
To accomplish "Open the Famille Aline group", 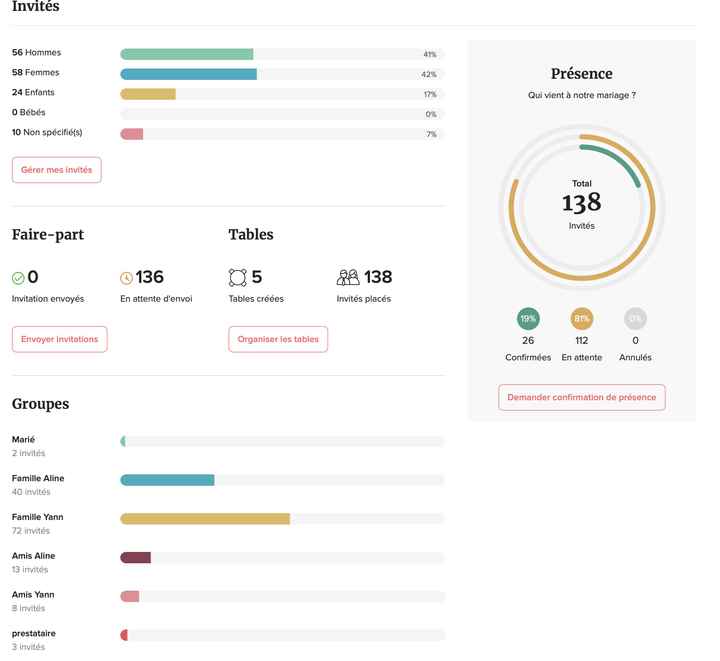I will point(38,479).
